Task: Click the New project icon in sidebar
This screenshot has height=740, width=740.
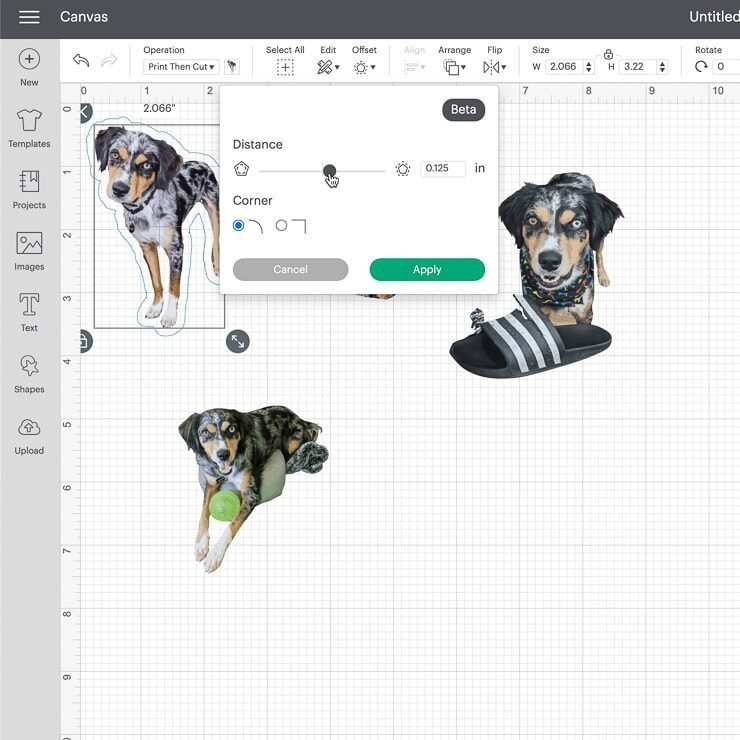Action: [29, 60]
